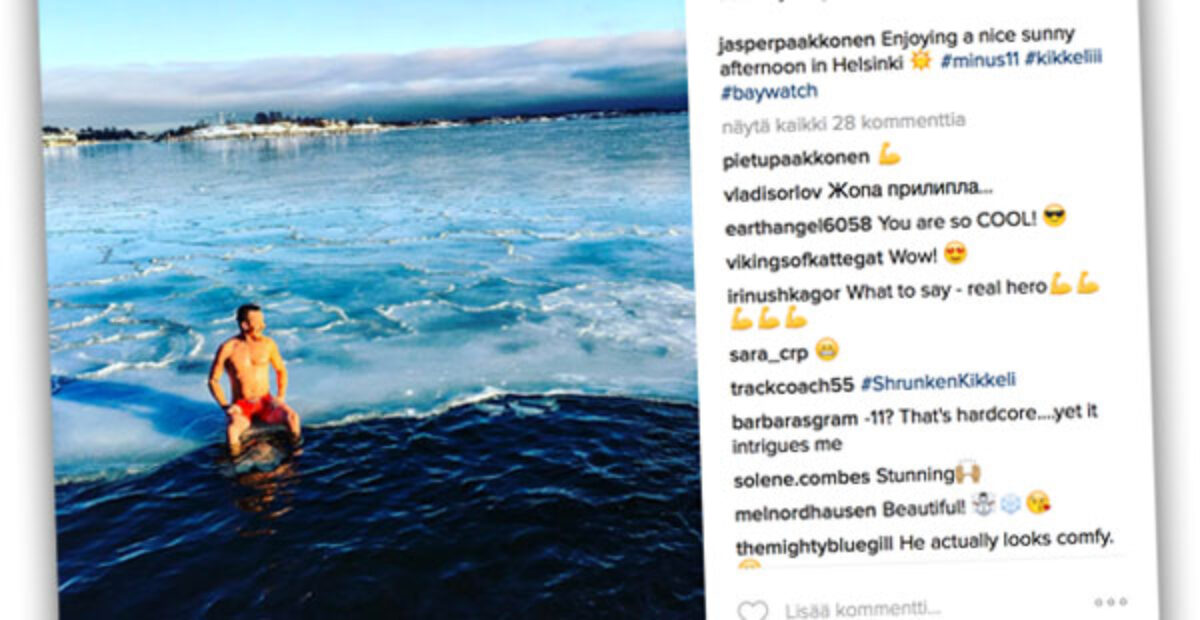Open the three-dots more options menu

point(1110,602)
